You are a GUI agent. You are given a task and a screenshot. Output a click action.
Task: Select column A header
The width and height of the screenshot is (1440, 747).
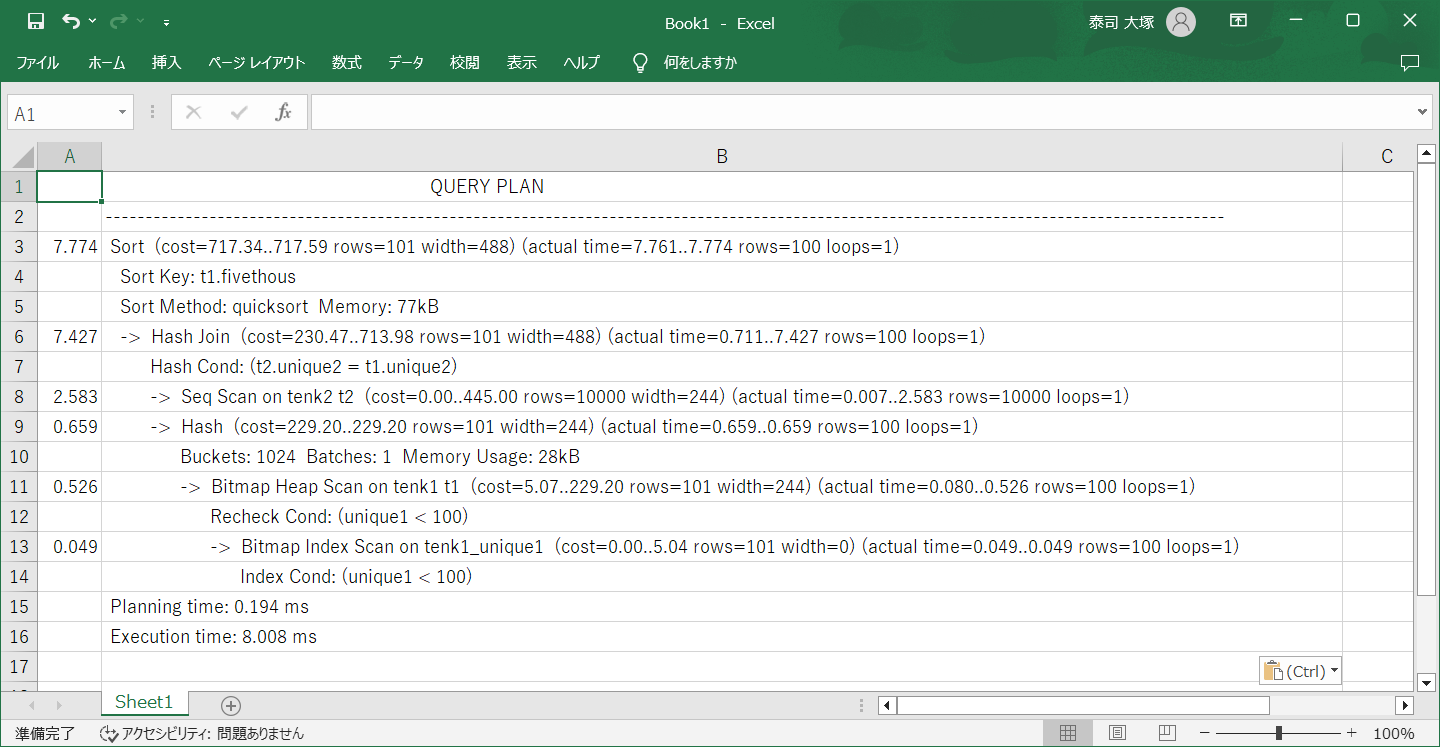pyautogui.click(x=69, y=157)
